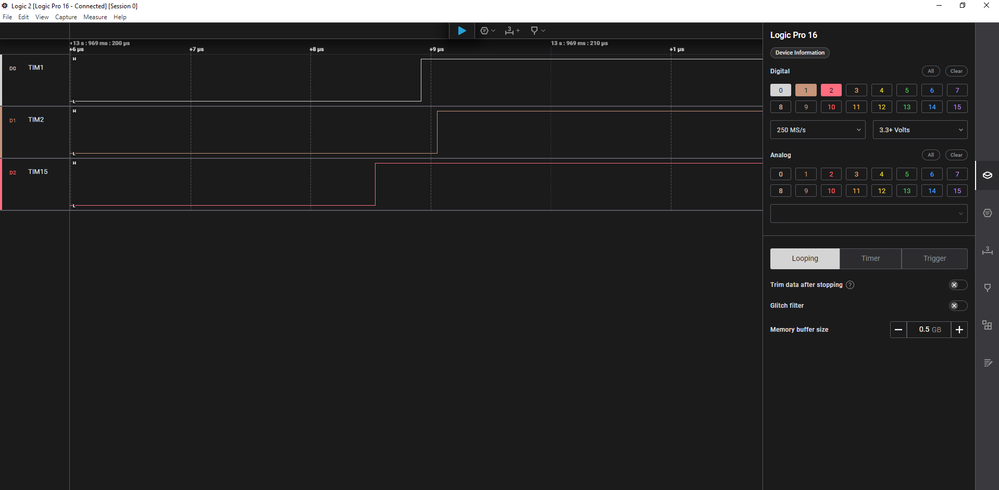This screenshot has height=490, width=999.
Task: Open the Device Settings sidebar panel icon
Action: pyautogui.click(x=987, y=175)
